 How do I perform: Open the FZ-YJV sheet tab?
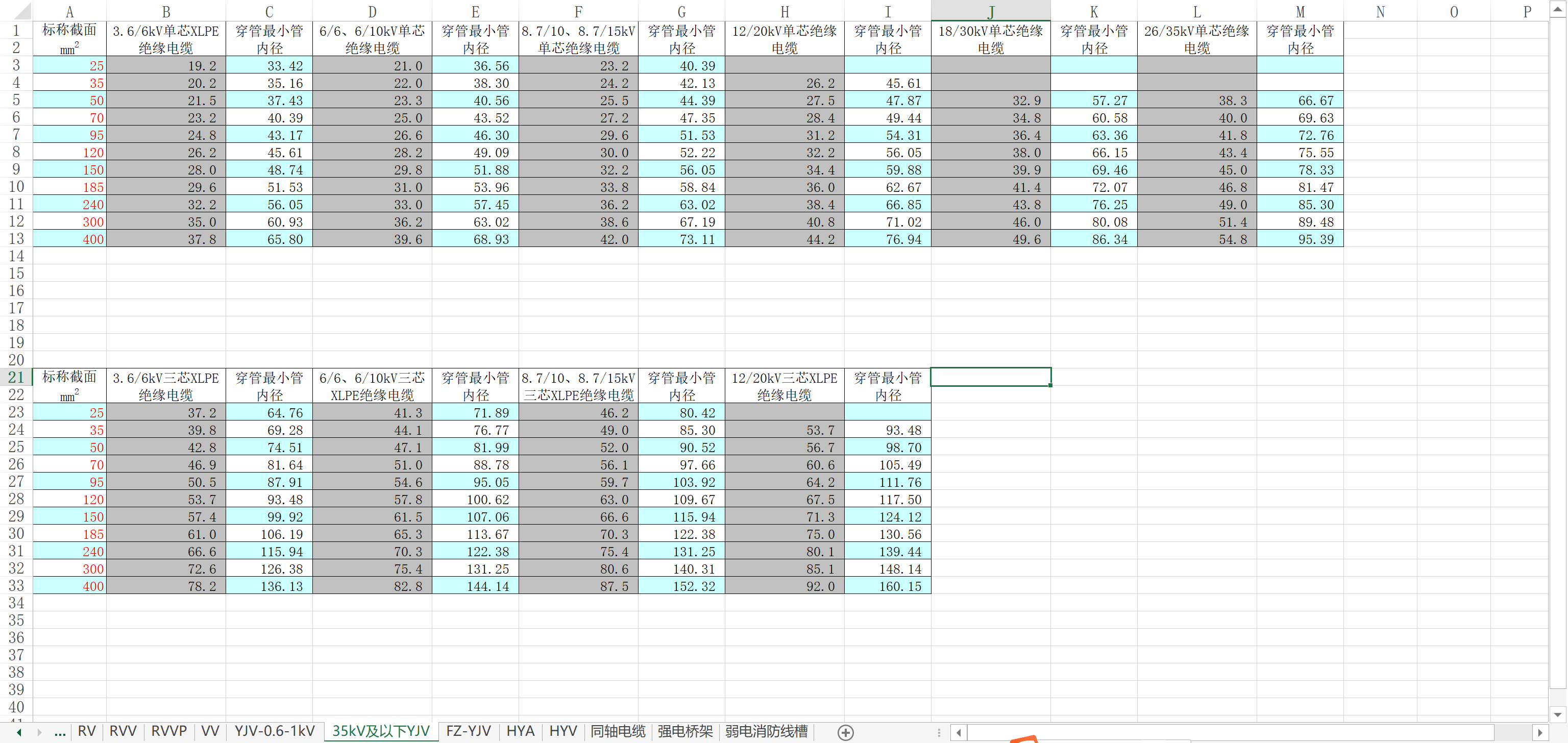[x=468, y=731]
